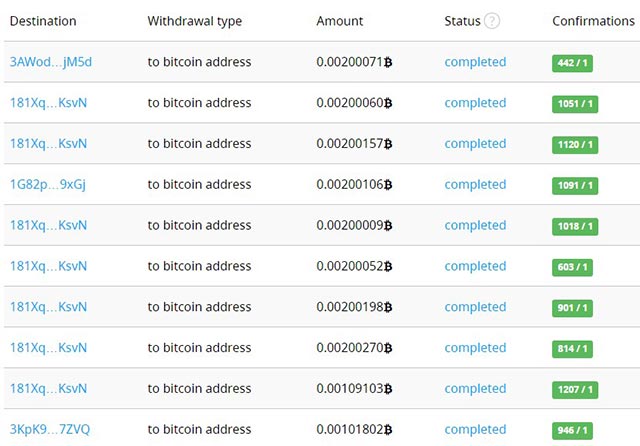The width and height of the screenshot is (640, 446).
Task: Click the green 442 / 1 confirmations badge
Action: (x=572, y=63)
